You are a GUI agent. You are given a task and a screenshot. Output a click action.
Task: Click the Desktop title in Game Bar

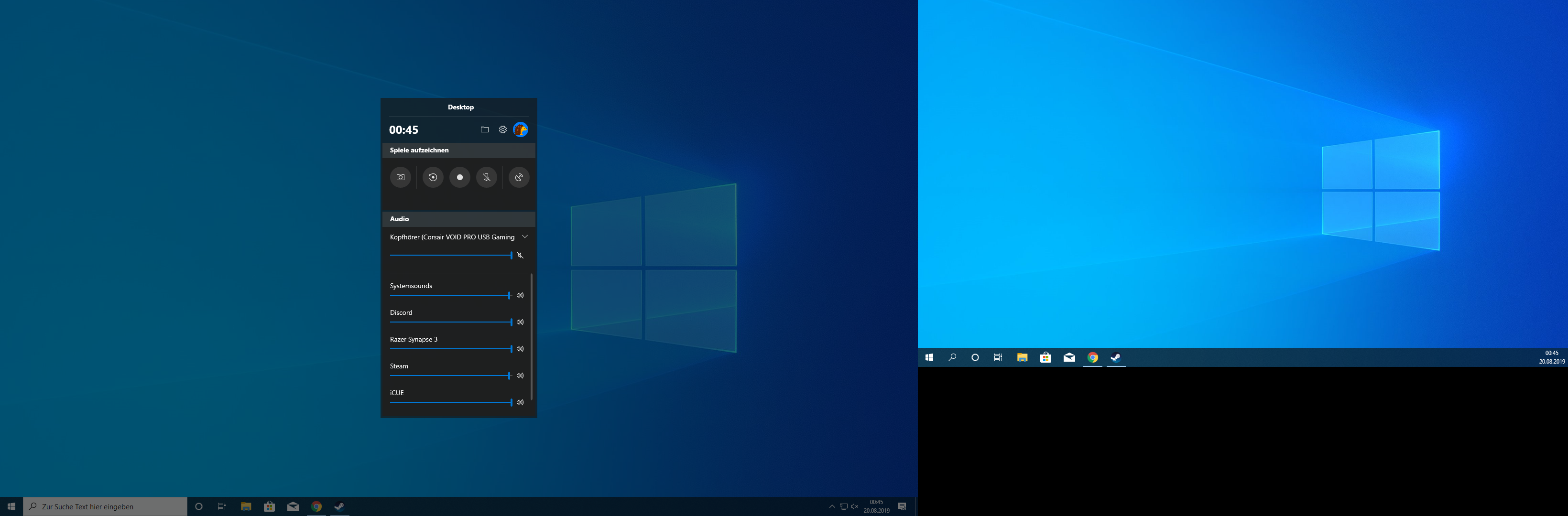(x=461, y=107)
